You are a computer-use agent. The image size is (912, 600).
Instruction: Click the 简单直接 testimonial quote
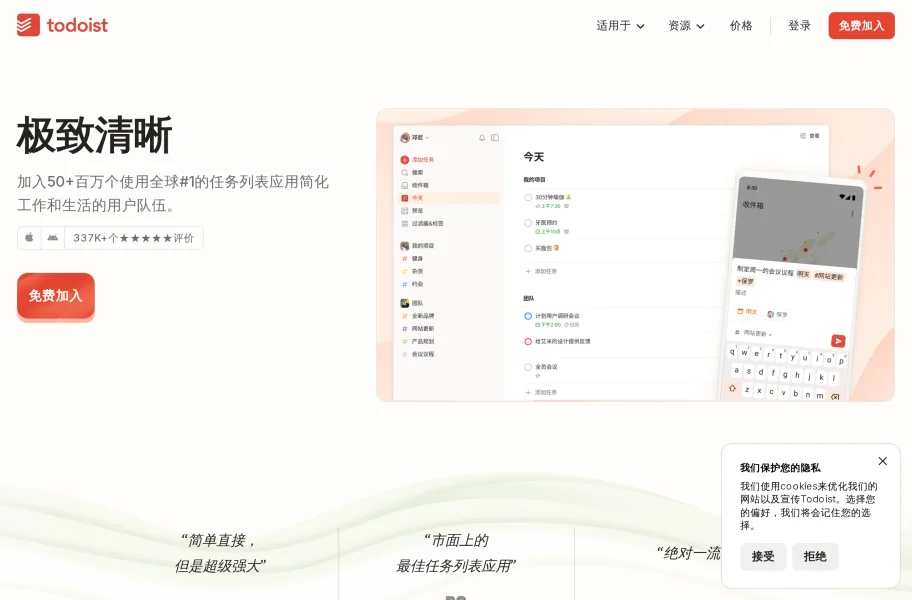pyautogui.click(x=220, y=553)
